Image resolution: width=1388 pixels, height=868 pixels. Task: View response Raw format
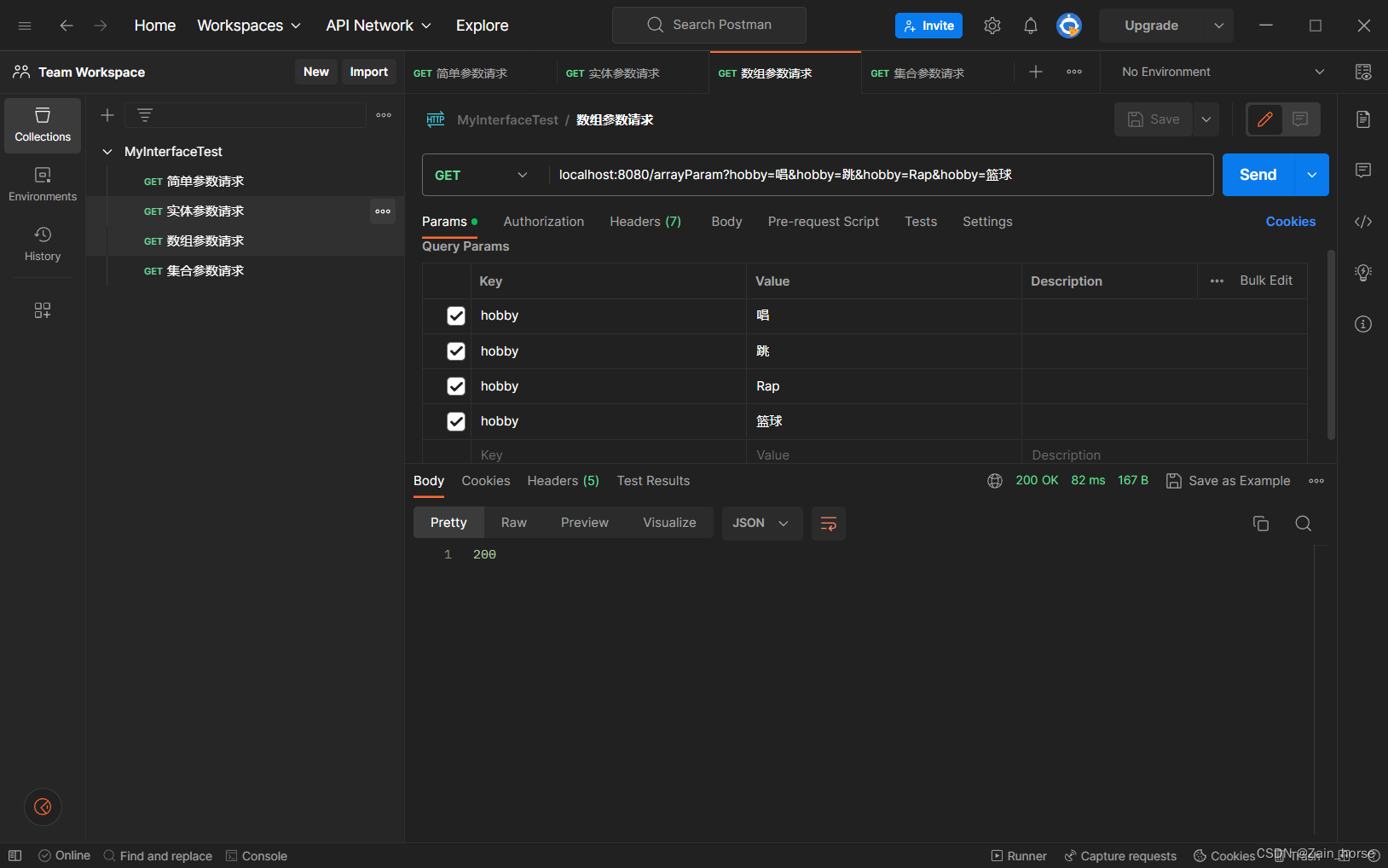(x=514, y=523)
